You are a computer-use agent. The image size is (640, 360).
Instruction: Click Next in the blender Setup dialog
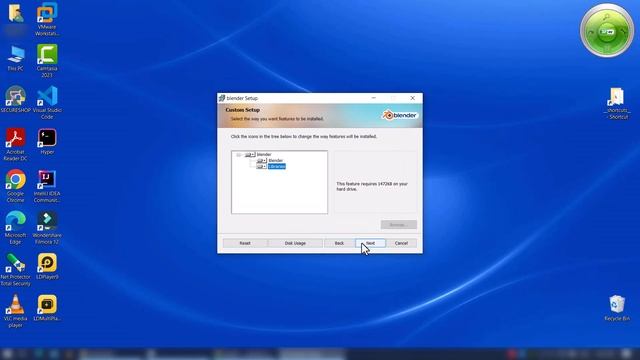tap(370, 243)
